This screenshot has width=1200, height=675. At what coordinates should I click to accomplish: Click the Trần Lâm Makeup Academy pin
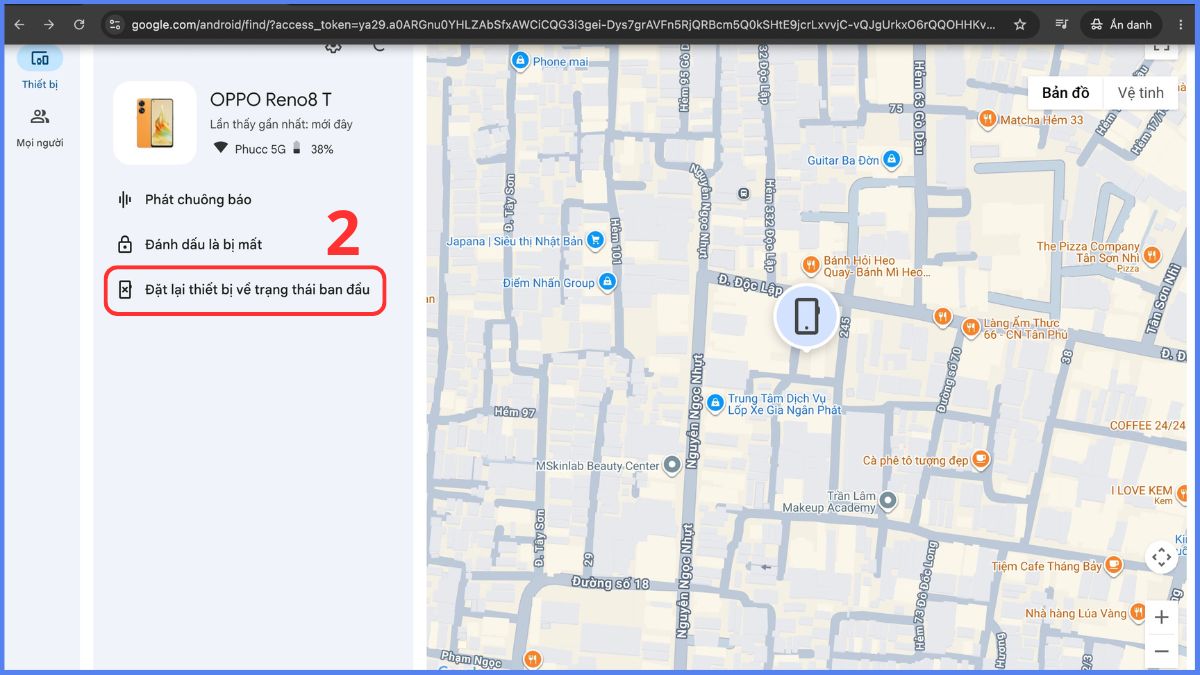[886, 500]
